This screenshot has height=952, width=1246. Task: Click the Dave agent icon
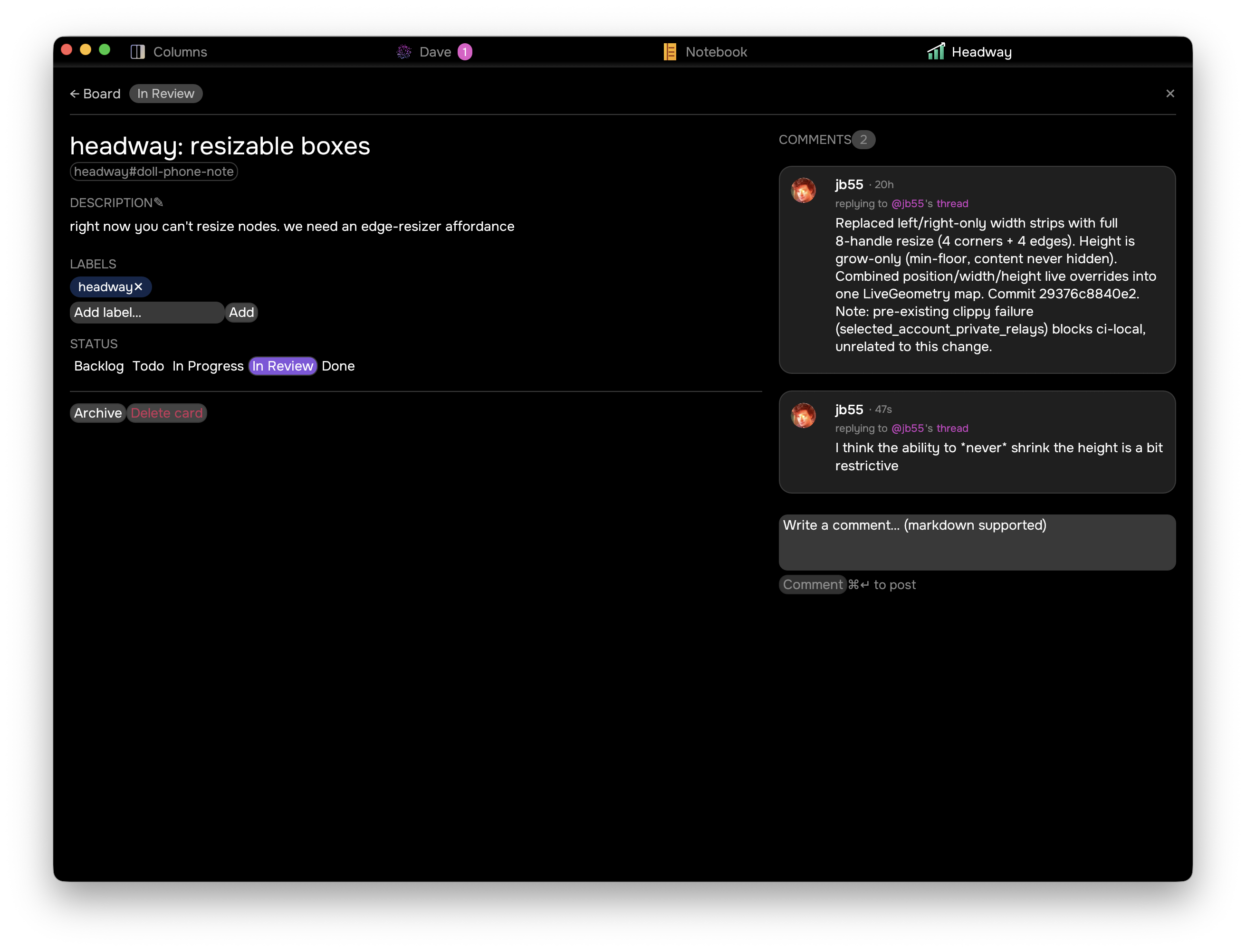click(x=403, y=52)
